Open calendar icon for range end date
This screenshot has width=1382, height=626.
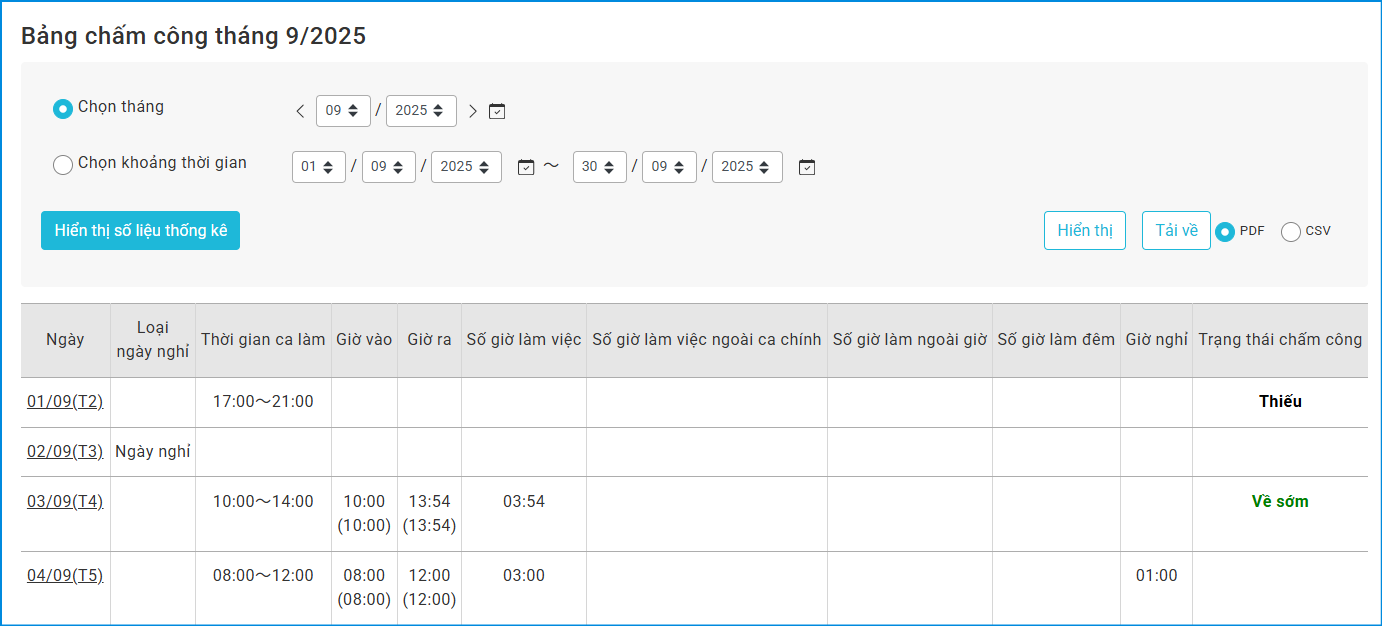point(807,167)
